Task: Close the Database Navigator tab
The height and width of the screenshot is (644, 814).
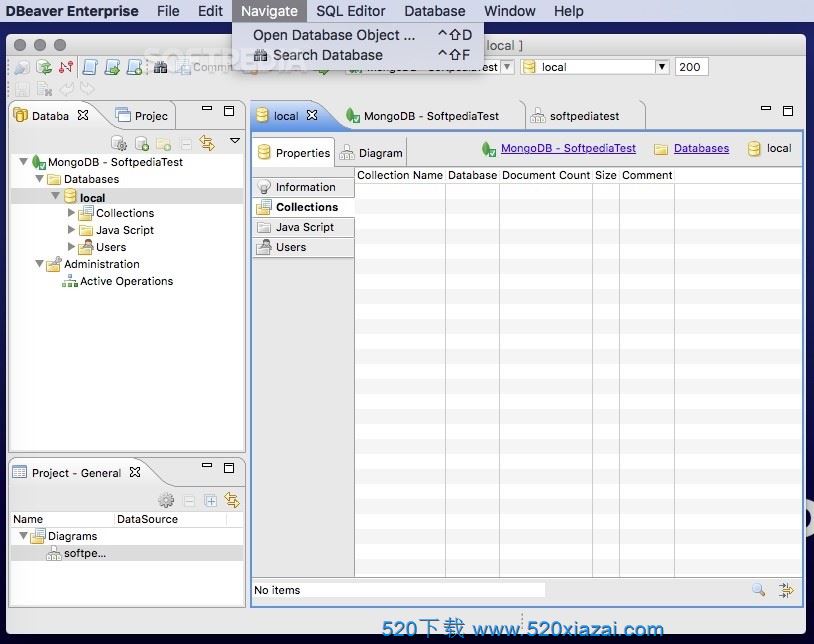Action: [83, 115]
